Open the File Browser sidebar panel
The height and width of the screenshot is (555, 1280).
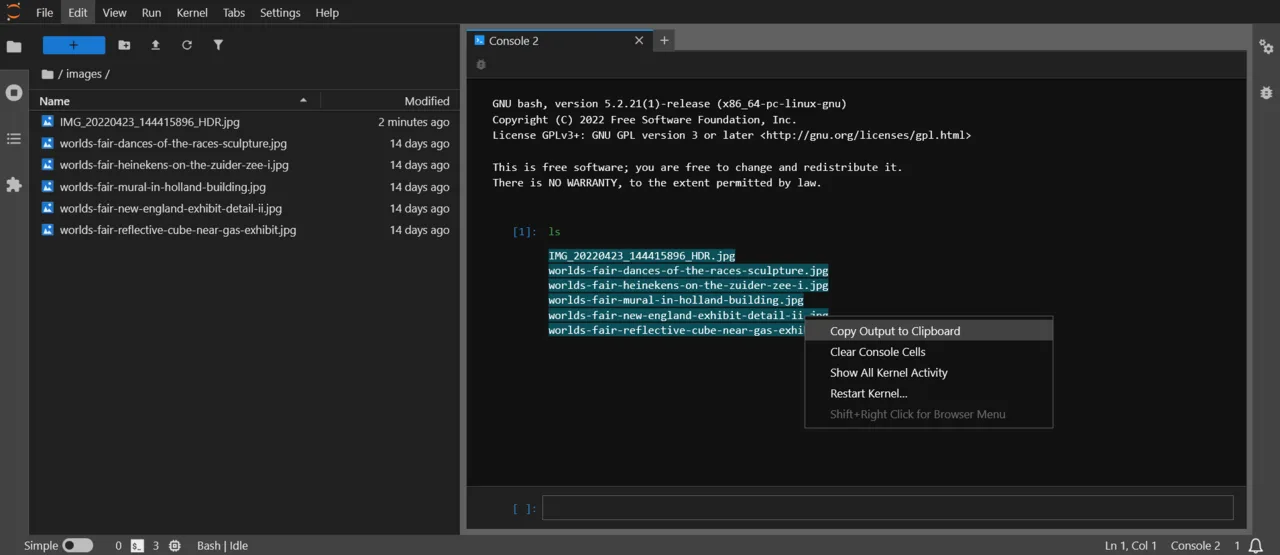[14, 46]
